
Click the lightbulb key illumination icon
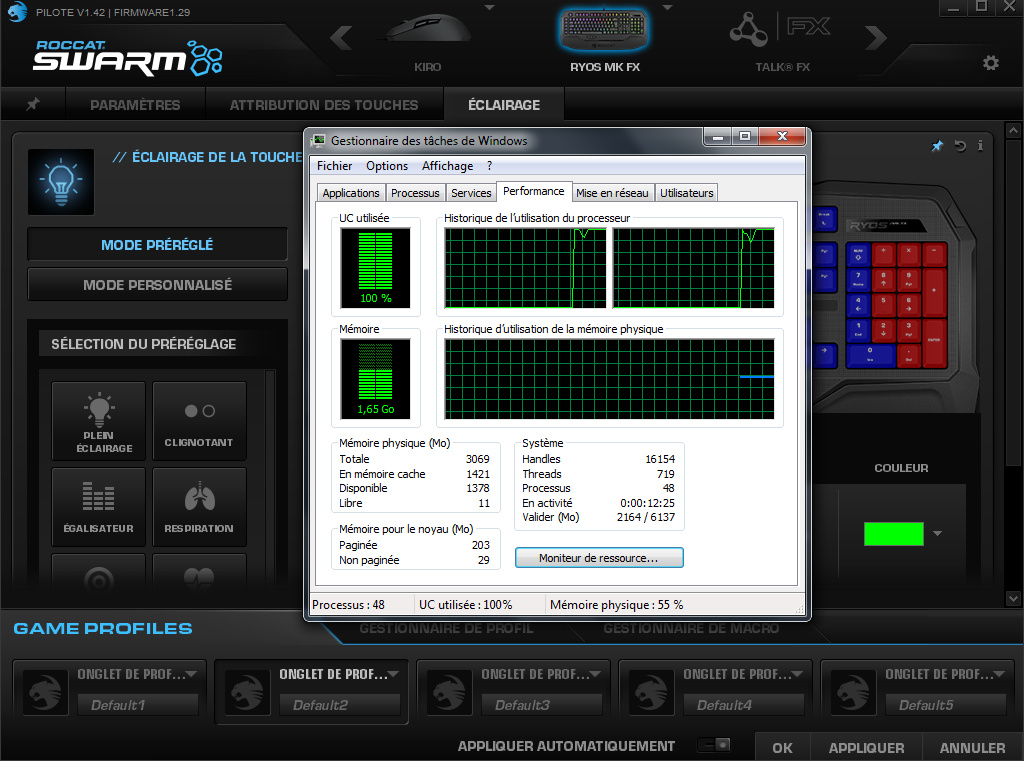click(x=61, y=182)
